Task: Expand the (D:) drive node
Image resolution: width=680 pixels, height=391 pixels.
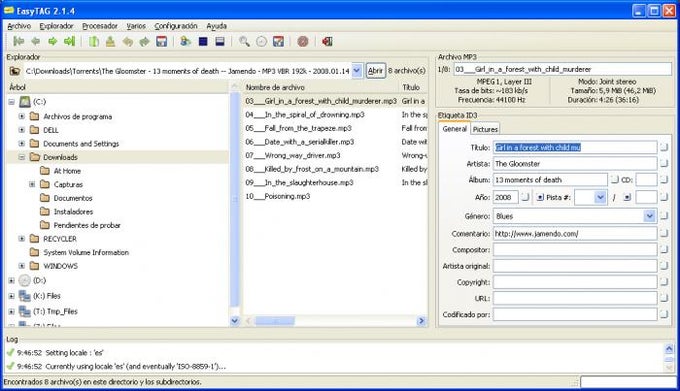Action: [12, 280]
